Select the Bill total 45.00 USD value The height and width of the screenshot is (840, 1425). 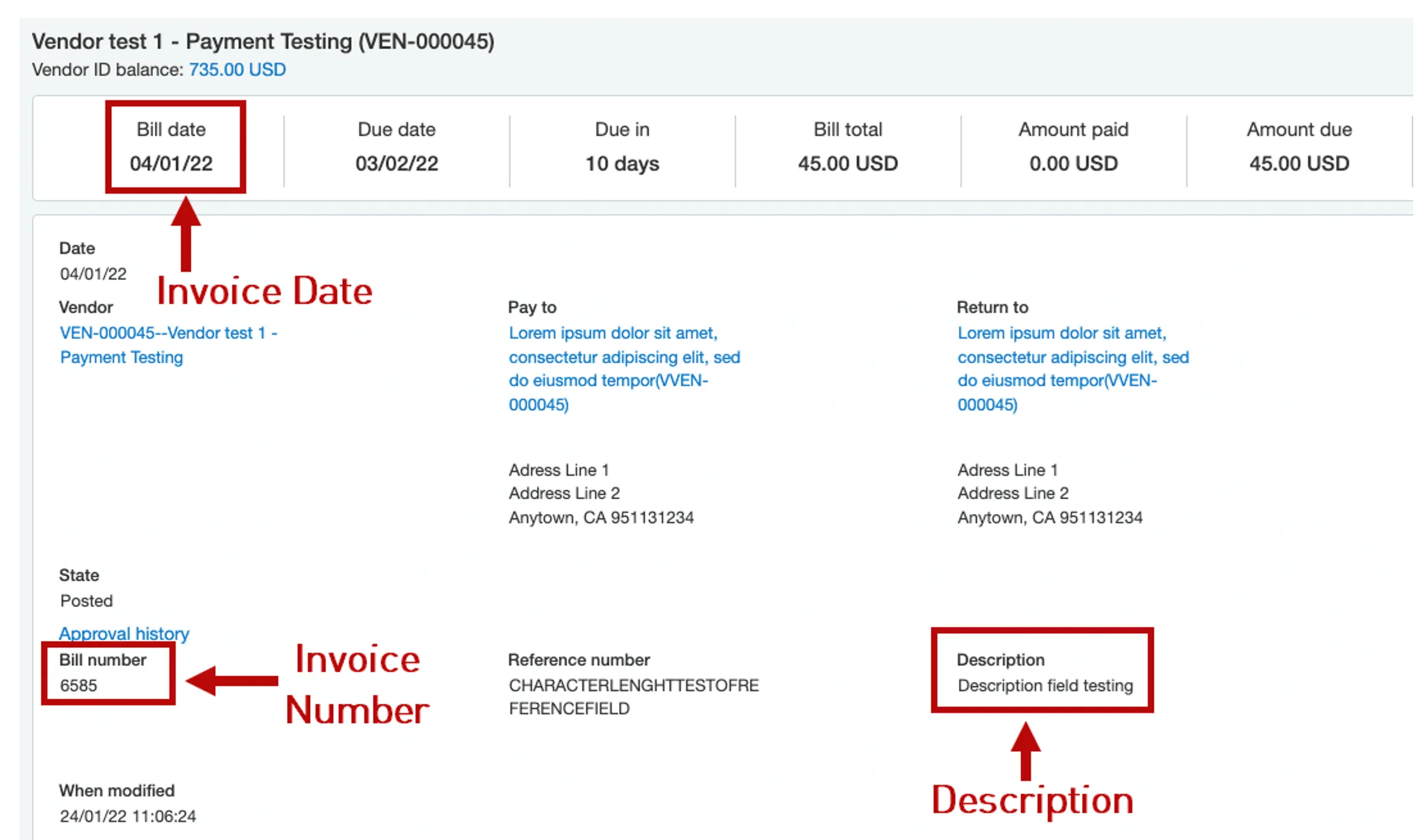(x=848, y=164)
